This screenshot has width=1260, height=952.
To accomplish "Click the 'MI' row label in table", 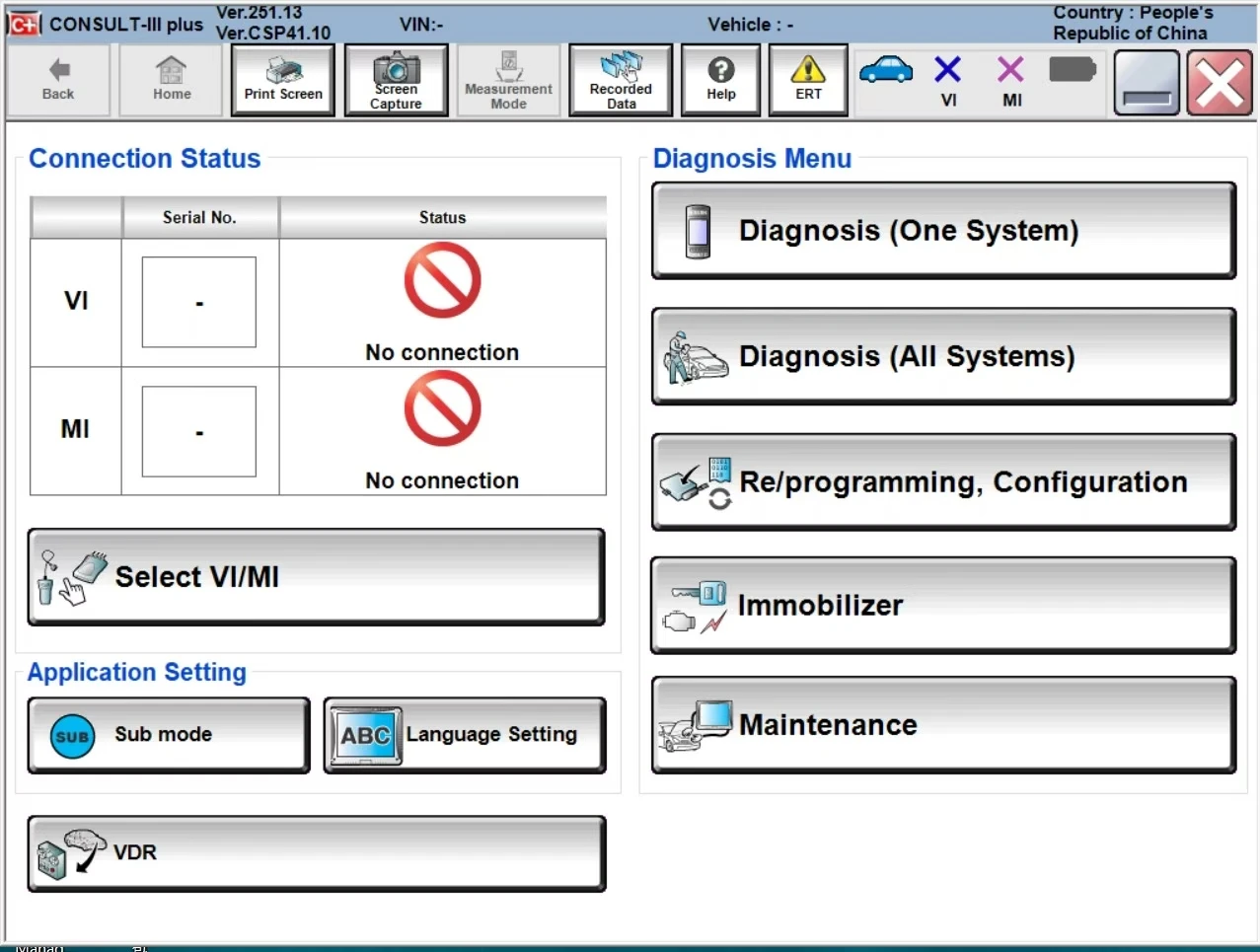I will [x=75, y=429].
